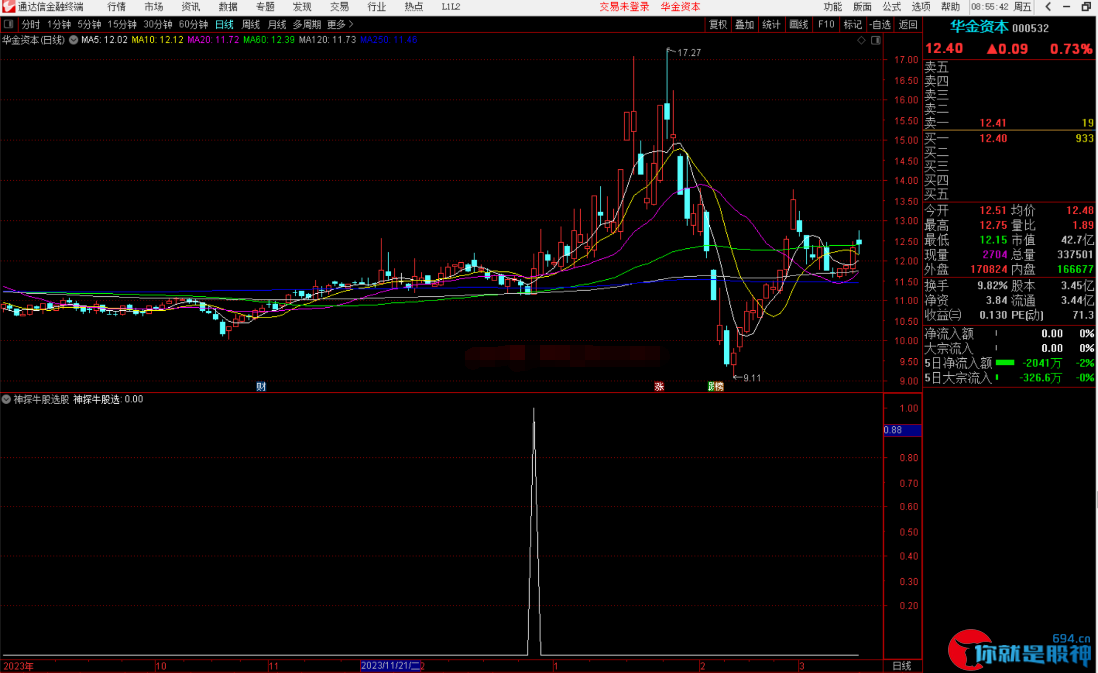1098x673 pixels.
Task: Open the 公式 menu
Action: click(891, 6)
